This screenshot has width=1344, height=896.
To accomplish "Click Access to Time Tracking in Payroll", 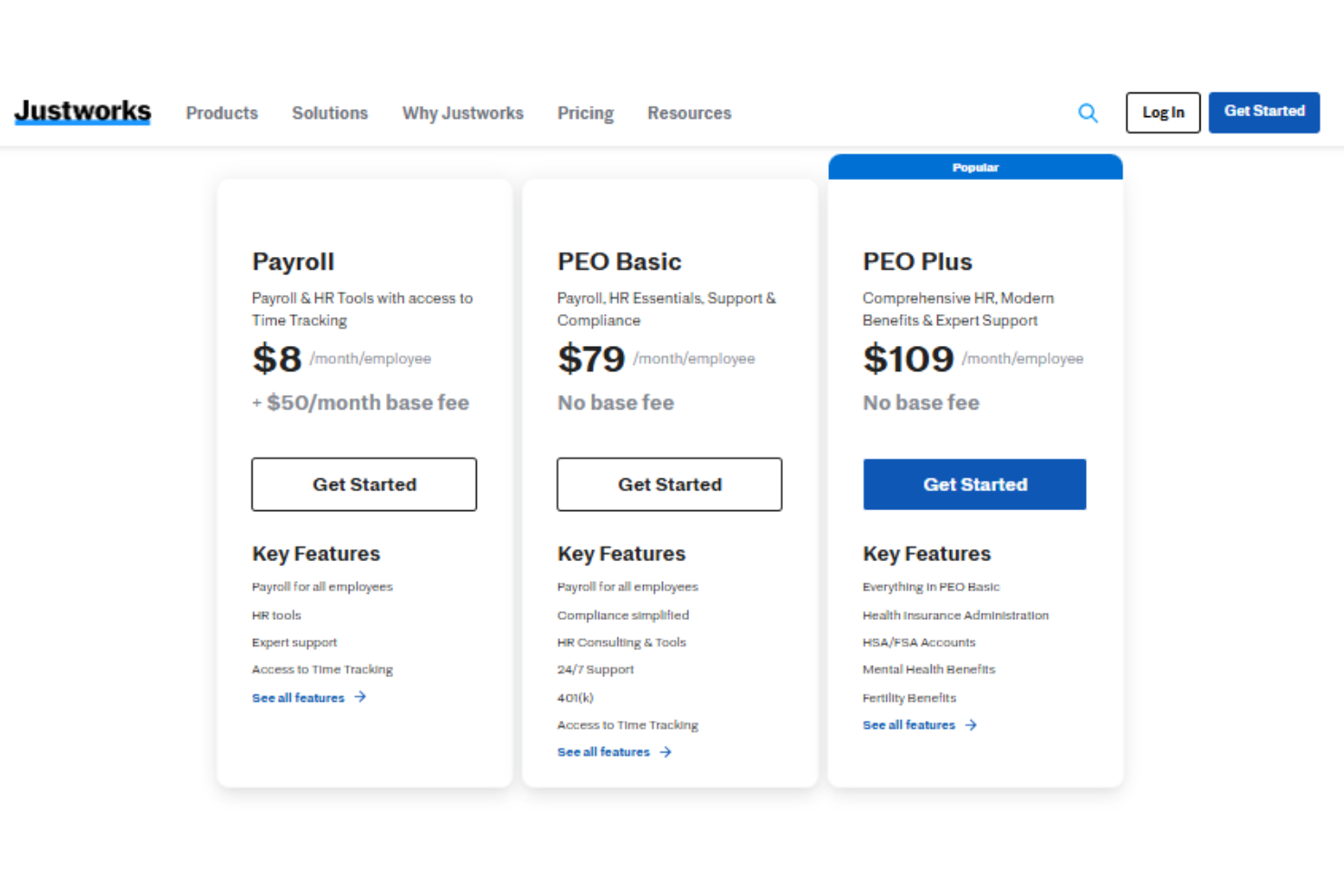I will pos(322,669).
